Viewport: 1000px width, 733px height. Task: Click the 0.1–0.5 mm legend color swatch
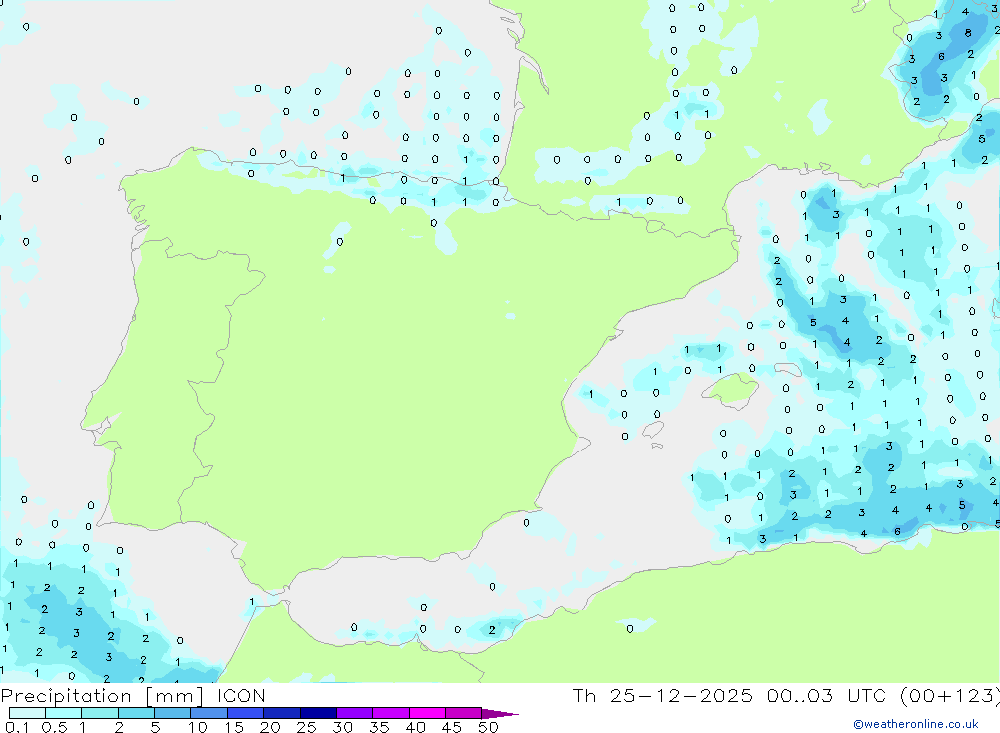pyautogui.click(x=27, y=713)
